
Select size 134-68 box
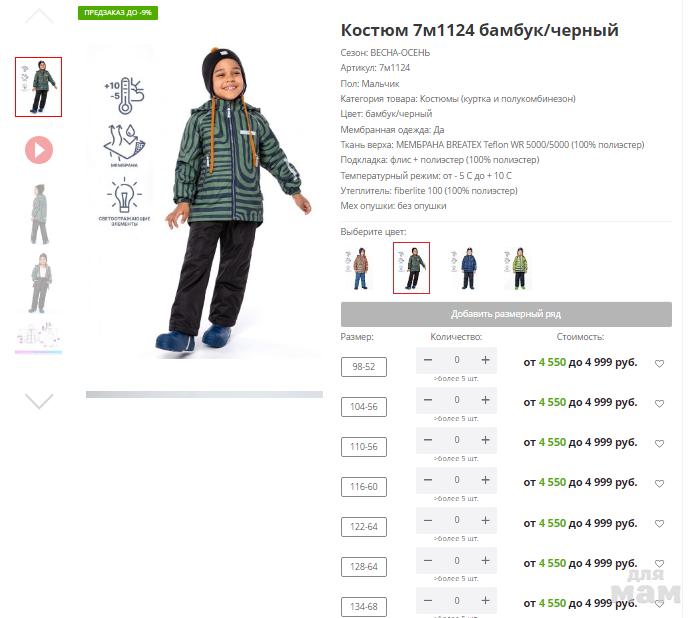[364, 607]
